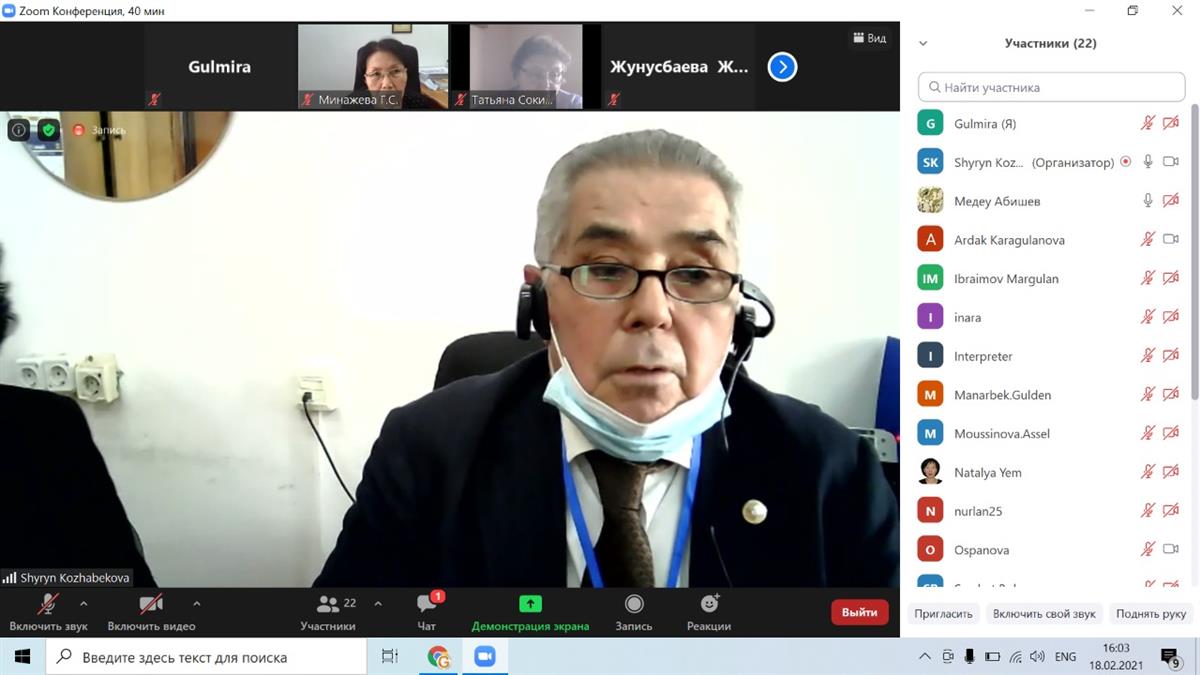Image resolution: width=1200 pixels, height=675 pixels.
Task: Turn on camera with Включить видео
Action: pyautogui.click(x=151, y=605)
